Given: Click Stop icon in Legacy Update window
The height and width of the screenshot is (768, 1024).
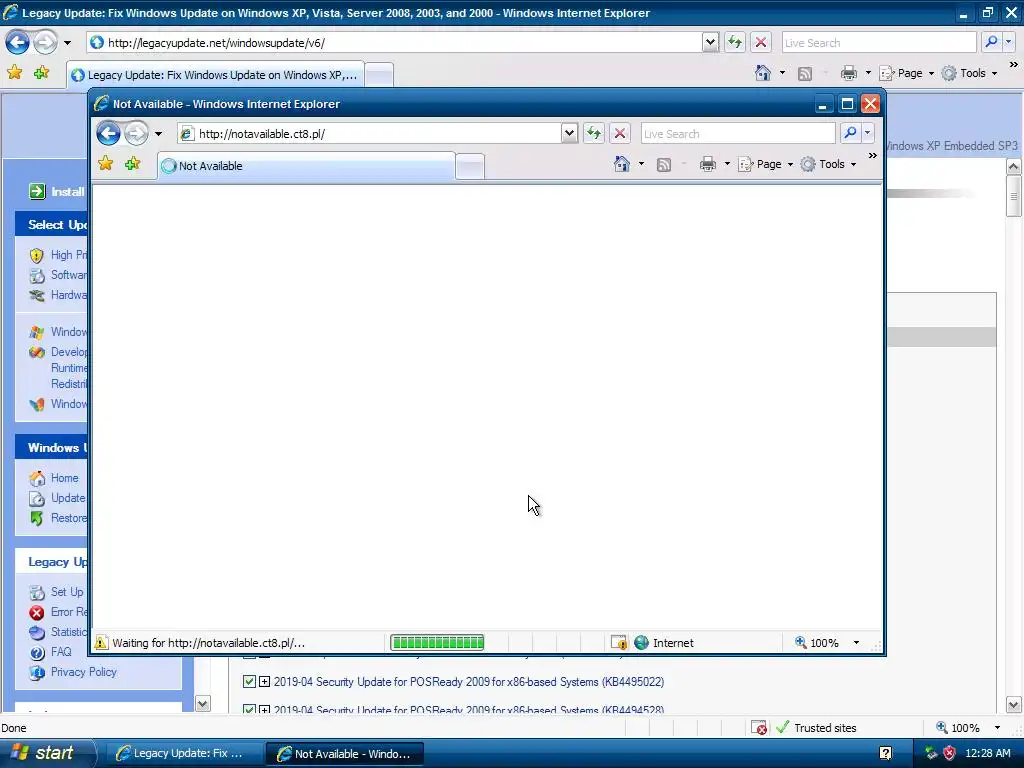Looking at the screenshot, I should pos(761,43).
